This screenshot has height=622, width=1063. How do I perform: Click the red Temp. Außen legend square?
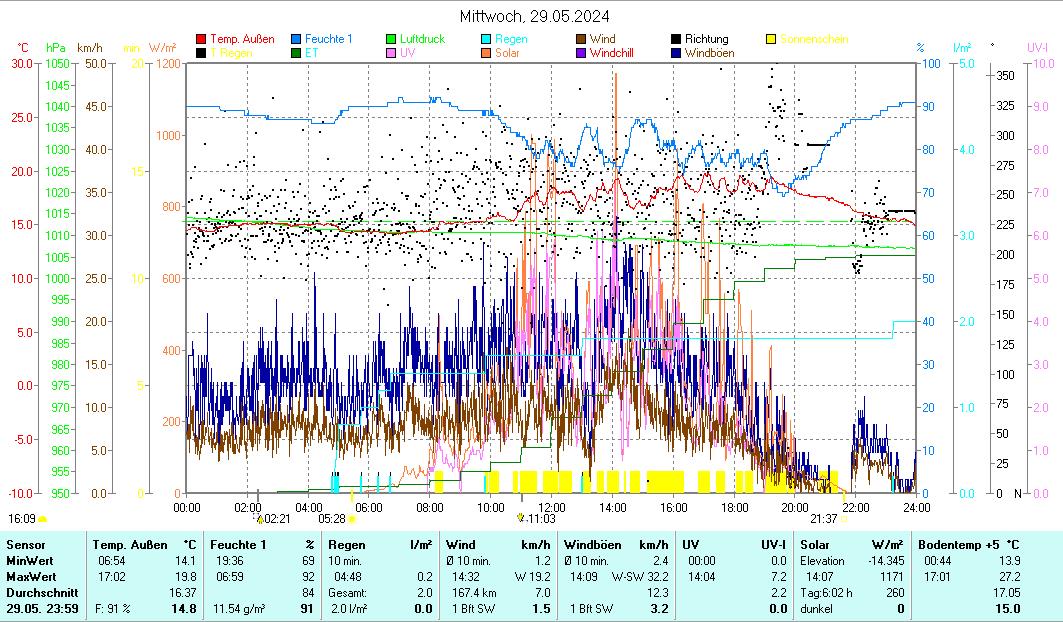coord(201,40)
